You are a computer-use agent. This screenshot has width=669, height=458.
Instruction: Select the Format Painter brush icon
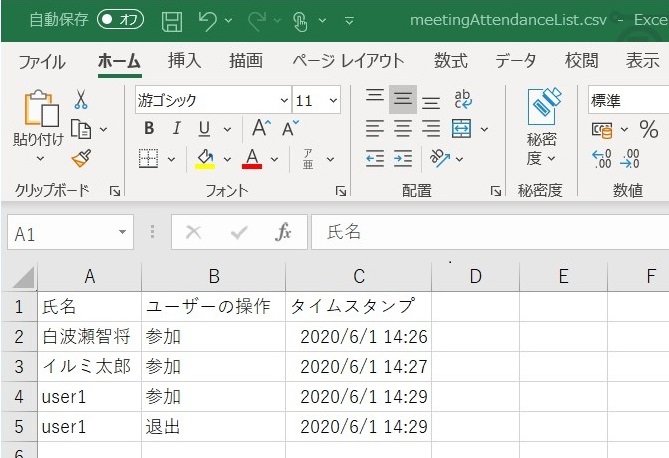coord(81,158)
